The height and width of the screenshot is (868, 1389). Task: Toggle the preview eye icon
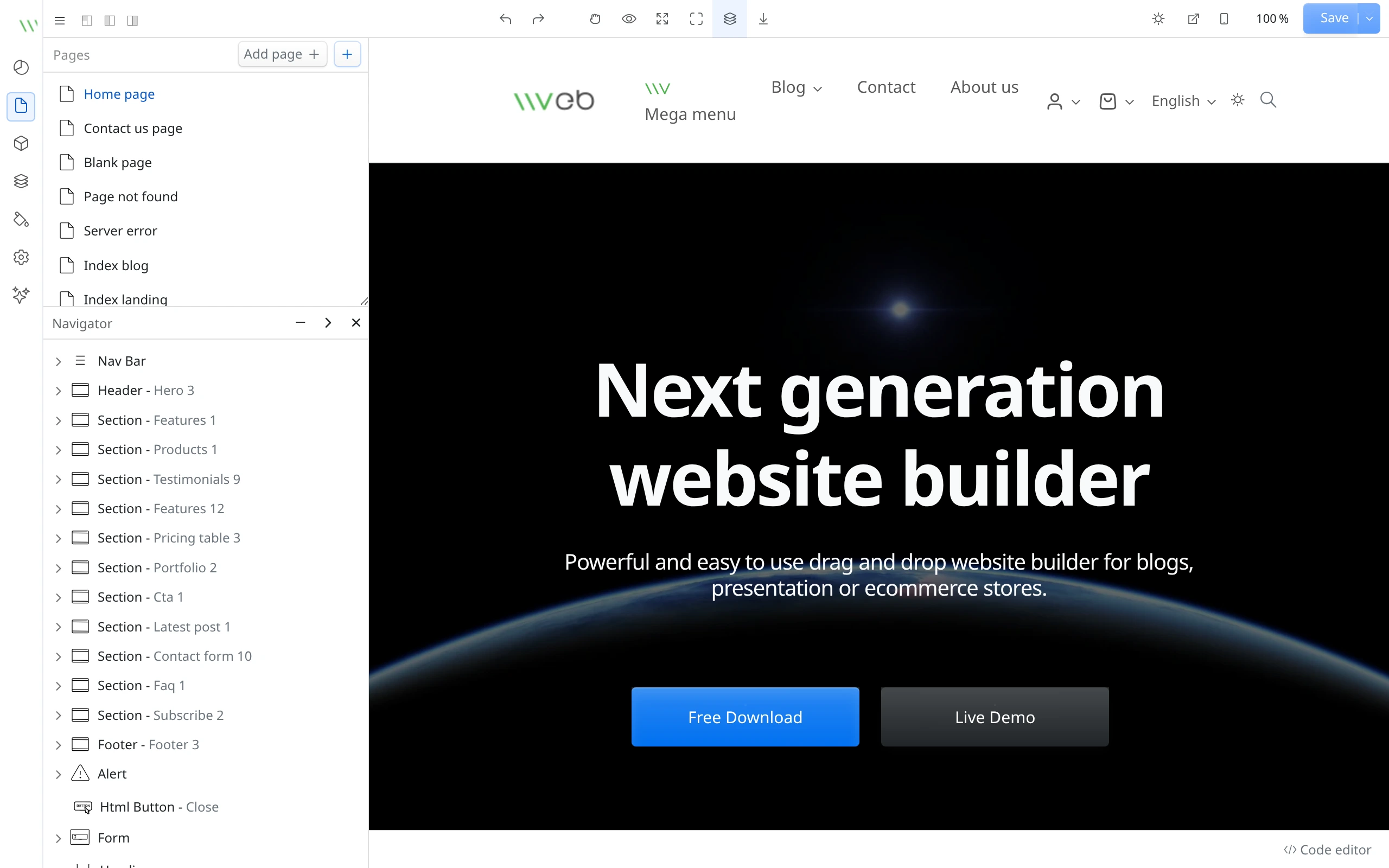(x=628, y=19)
